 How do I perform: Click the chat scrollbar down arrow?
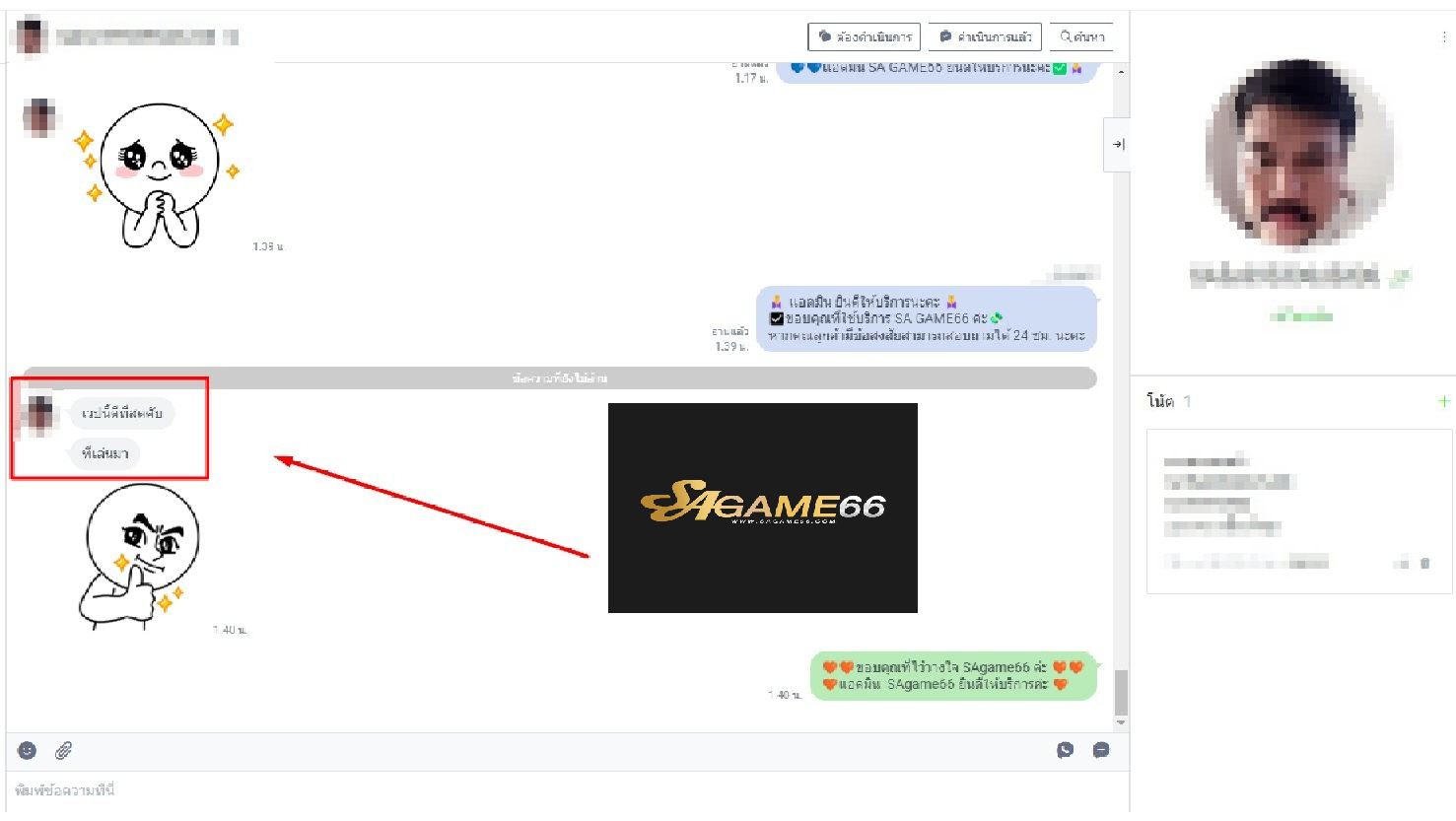[1121, 723]
